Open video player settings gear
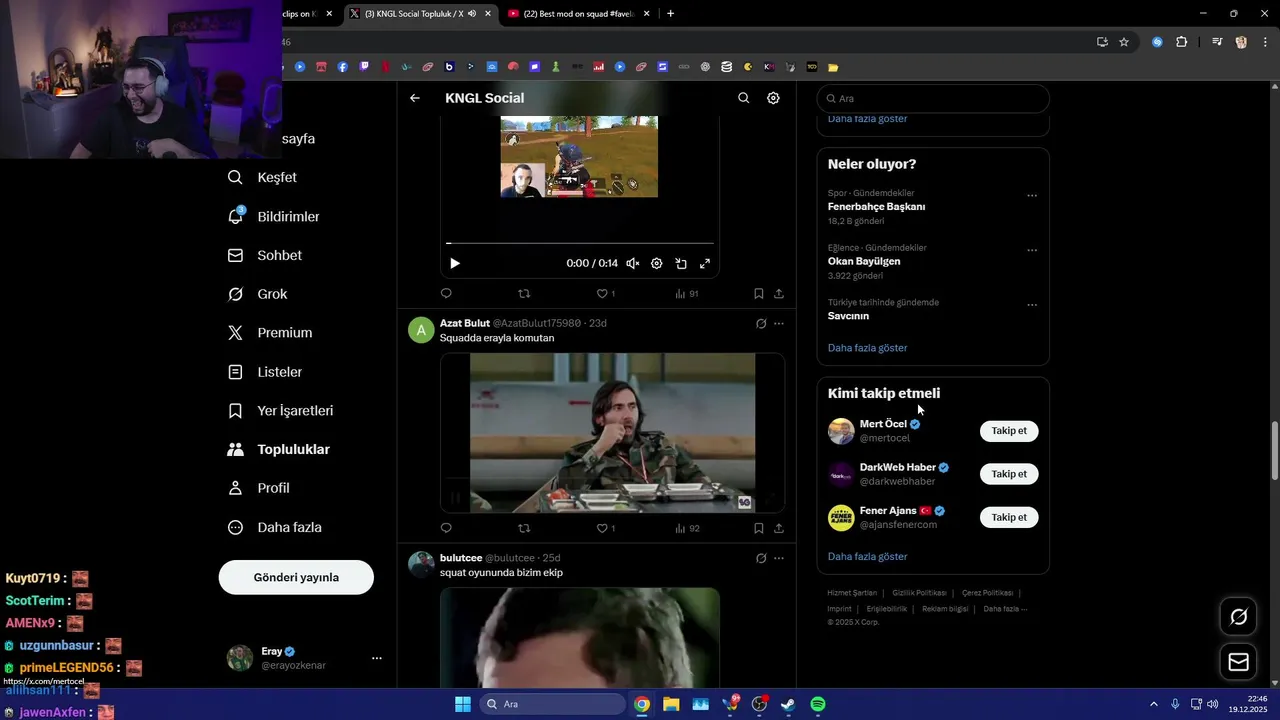 tap(657, 263)
